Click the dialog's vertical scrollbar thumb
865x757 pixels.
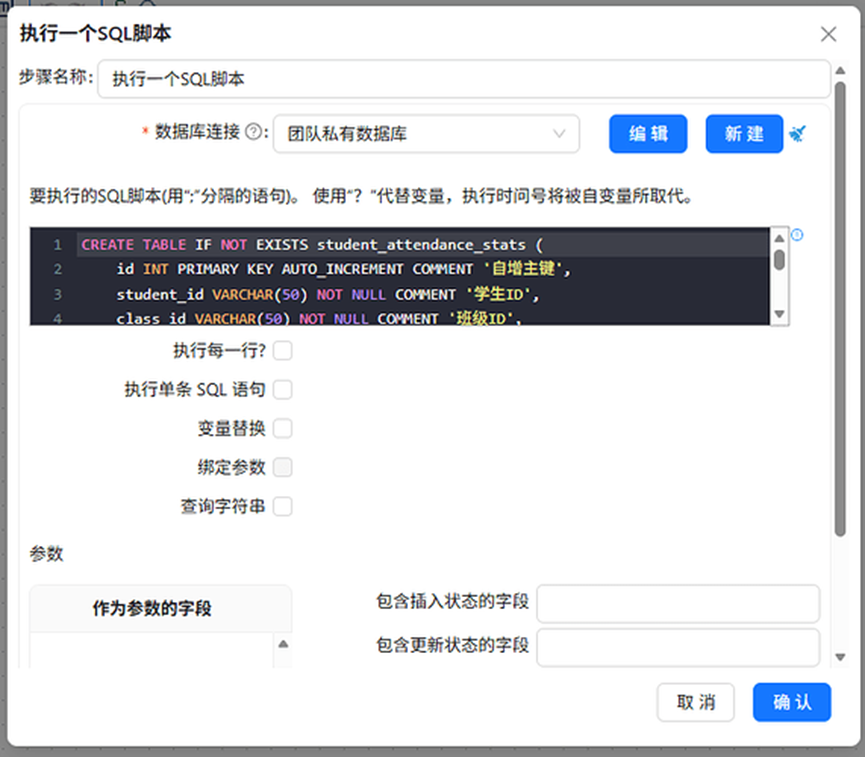coord(840,309)
